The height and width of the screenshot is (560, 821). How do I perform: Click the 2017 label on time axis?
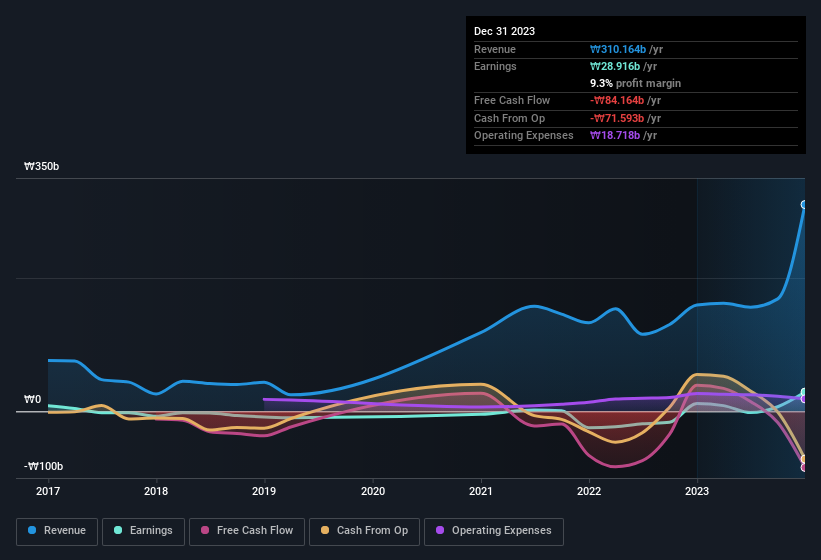[x=48, y=492]
